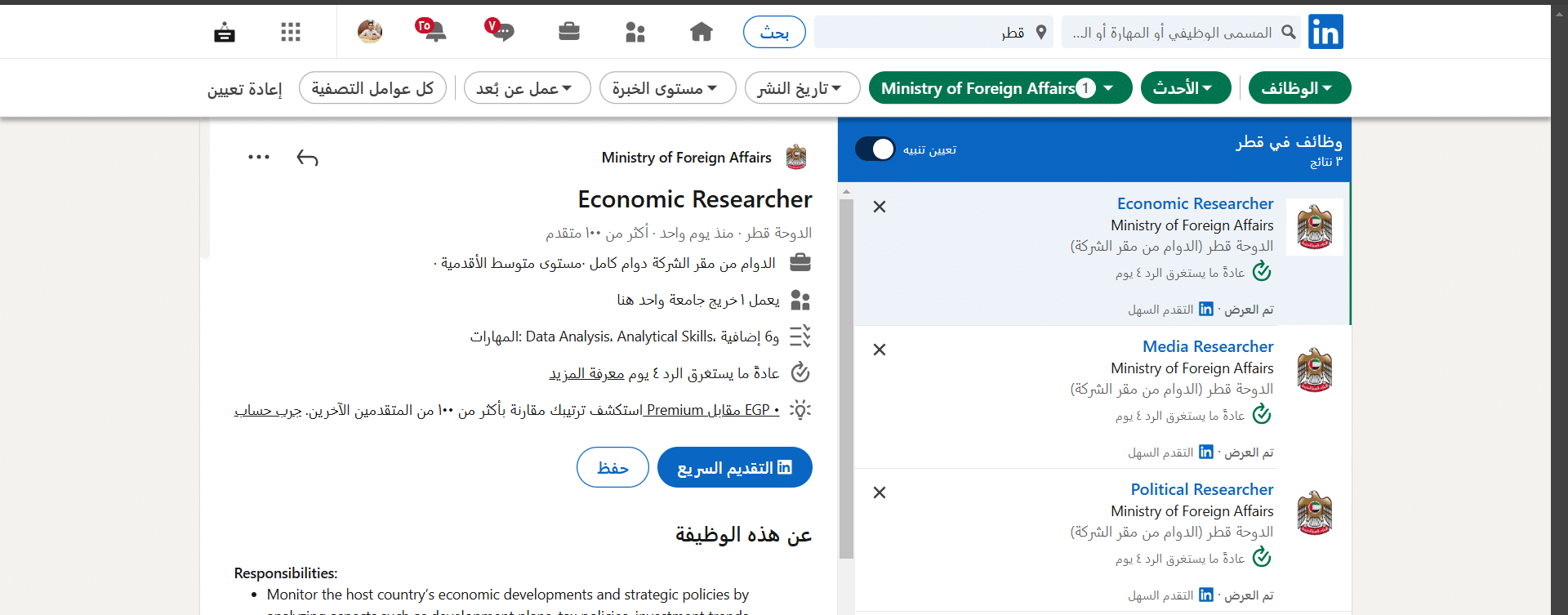Screen dimensions: 1568x615
Task: Click the Economic Researcher company logo thumbnail
Action: pyautogui.click(x=1315, y=227)
